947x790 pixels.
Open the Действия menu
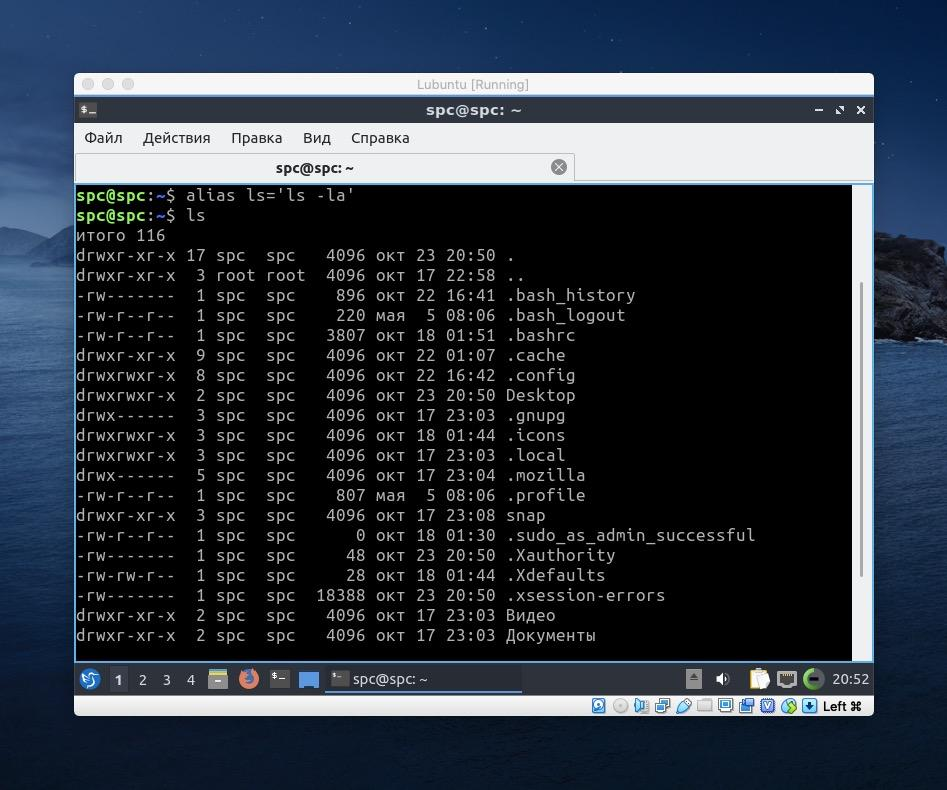click(176, 138)
